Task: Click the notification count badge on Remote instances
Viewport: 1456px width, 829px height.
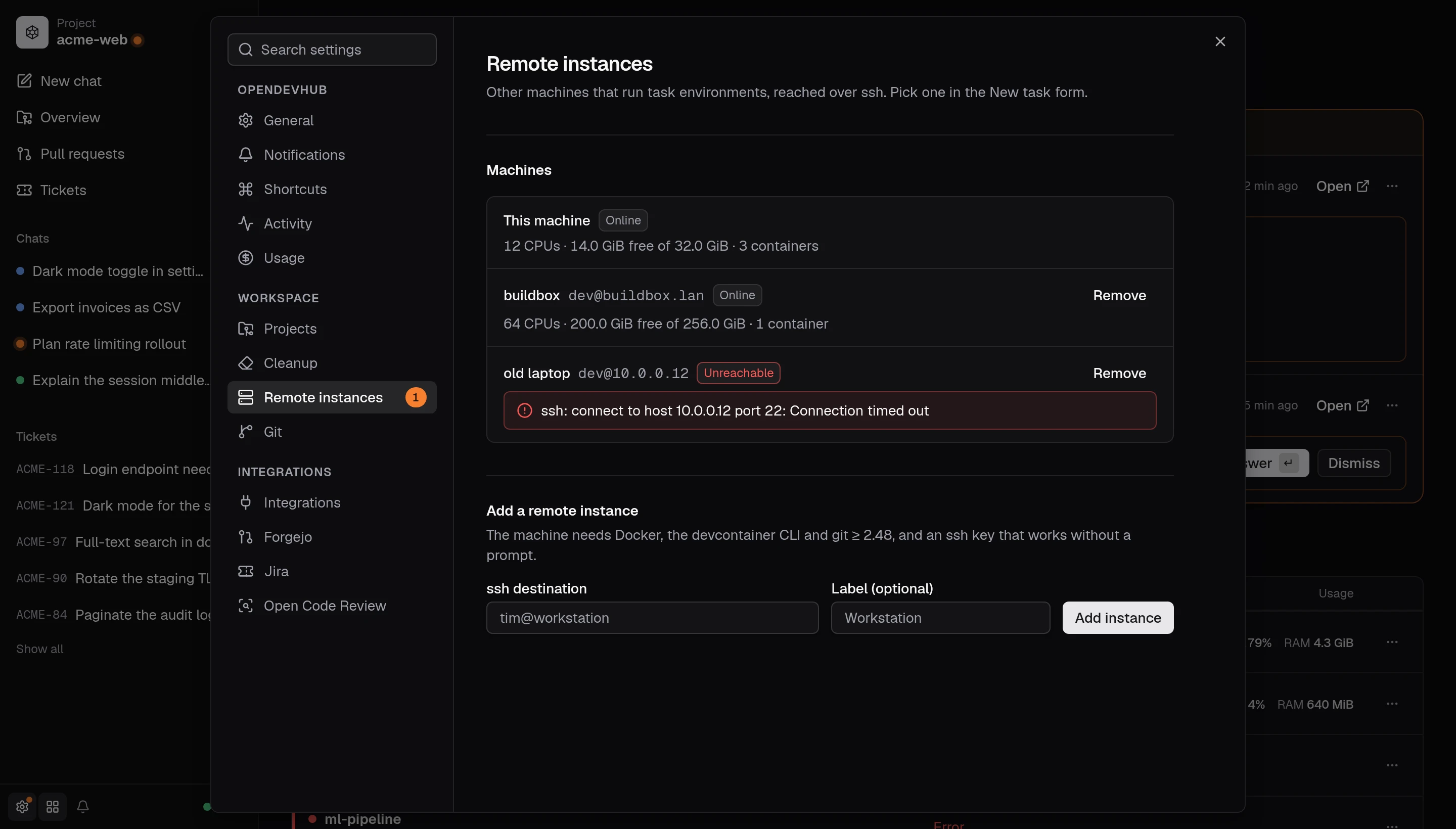Action: (x=415, y=397)
